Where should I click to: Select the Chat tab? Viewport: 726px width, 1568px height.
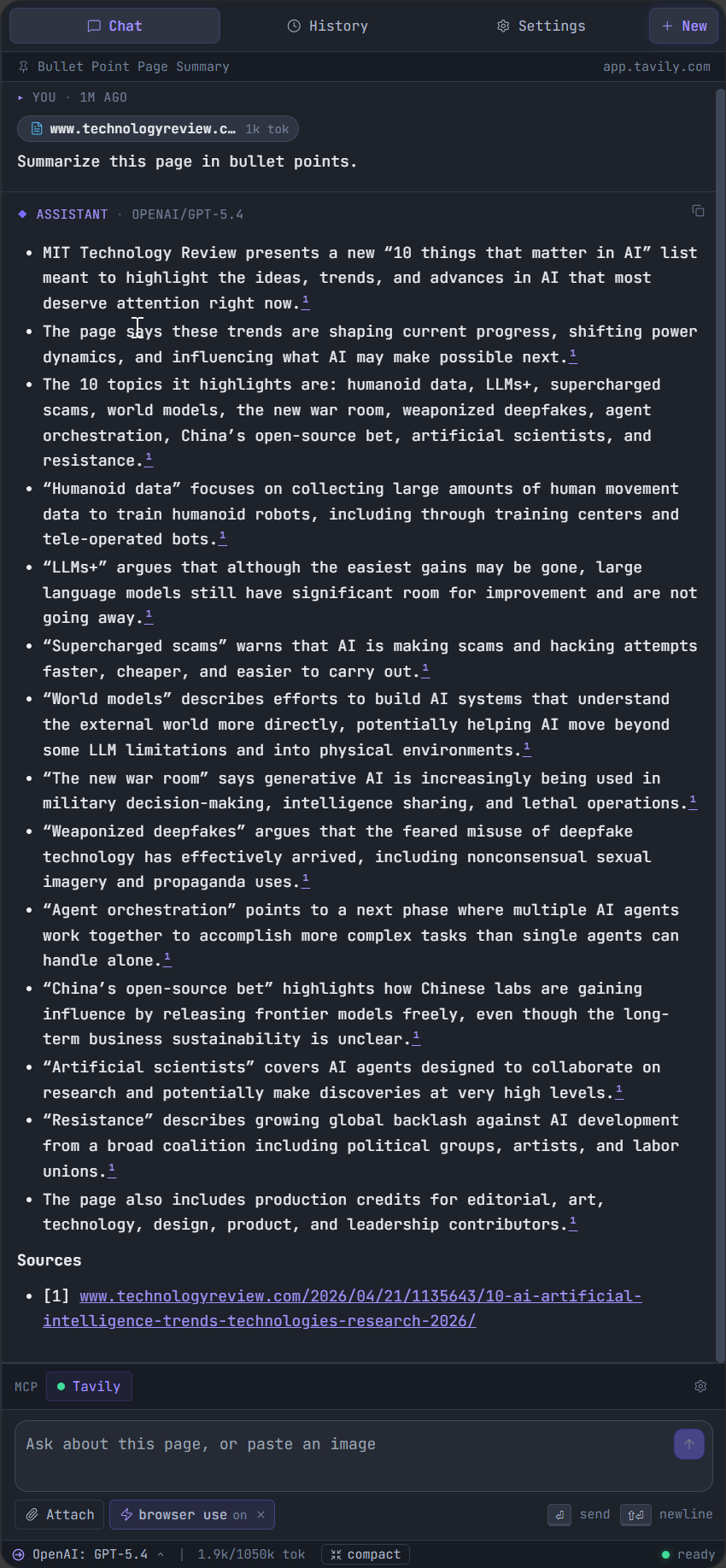(114, 26)
